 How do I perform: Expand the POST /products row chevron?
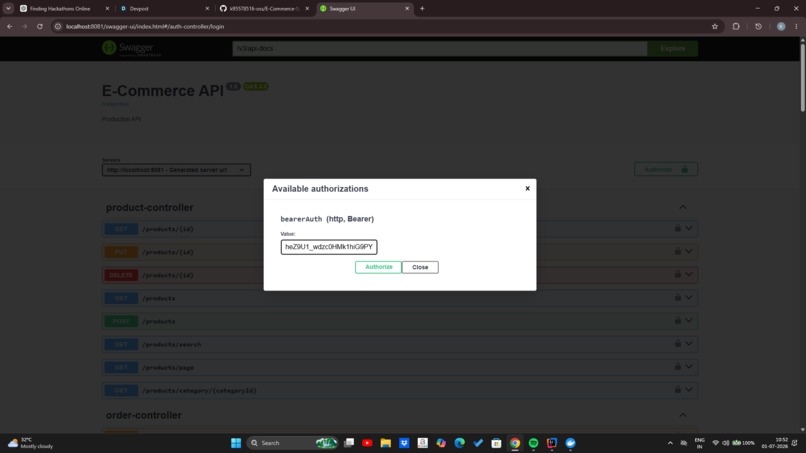[x=689, y=321]
